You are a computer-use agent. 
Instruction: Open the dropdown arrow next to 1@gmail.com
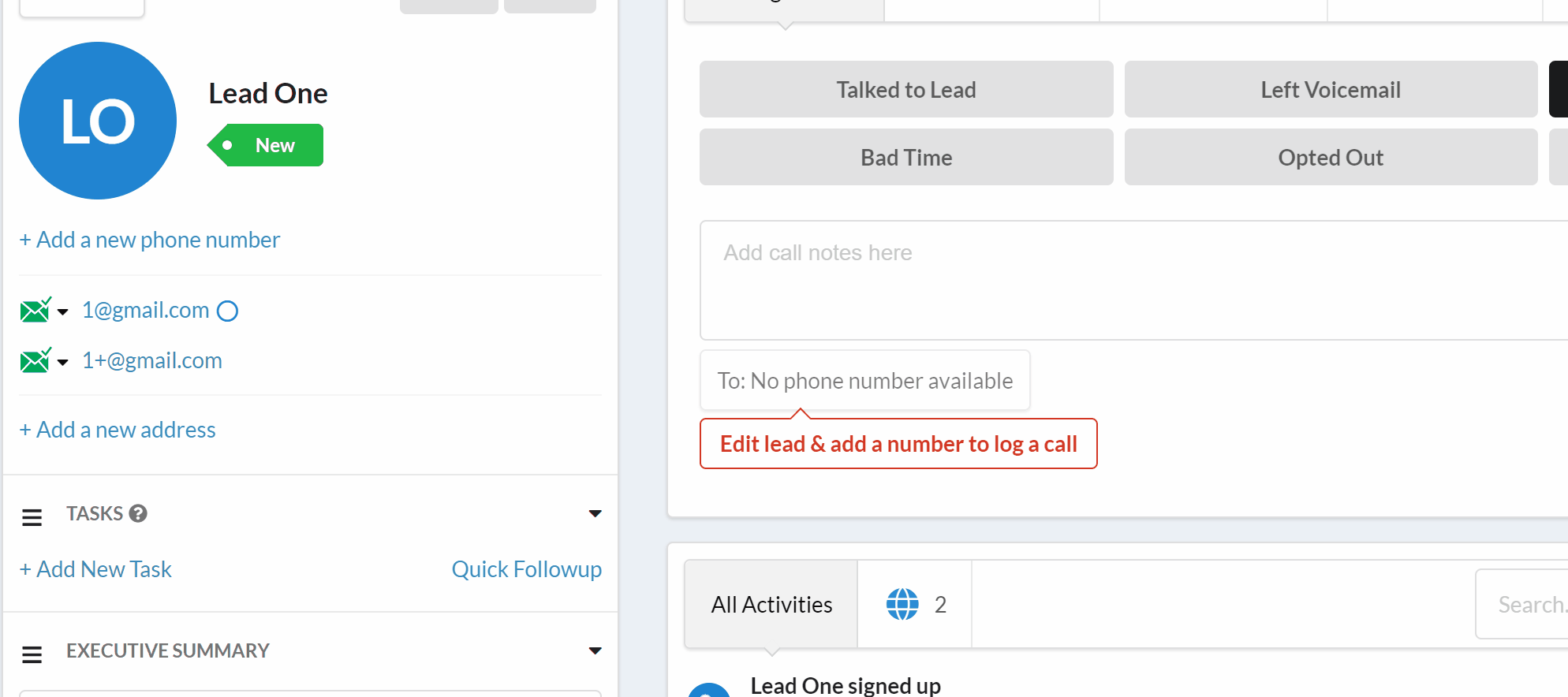coord(63,312)
